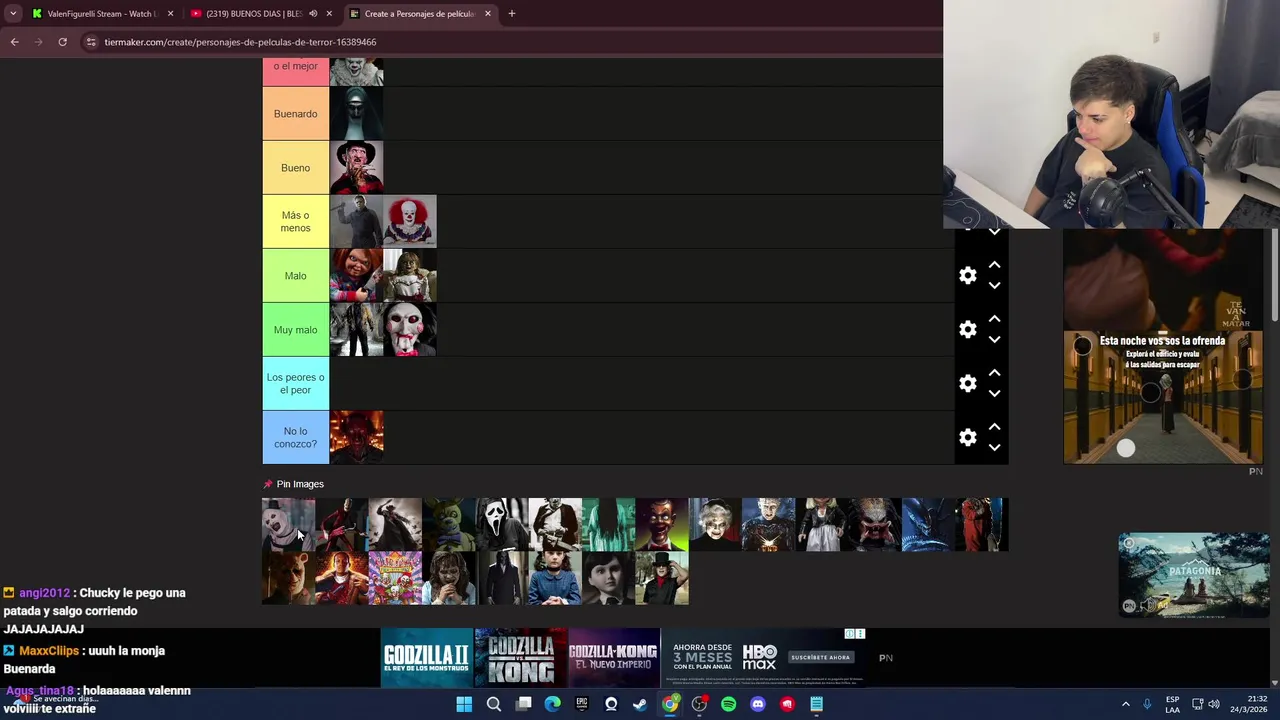Open Discord from the taskbar
Viewport: 1280px width, 720px height.
757,704
